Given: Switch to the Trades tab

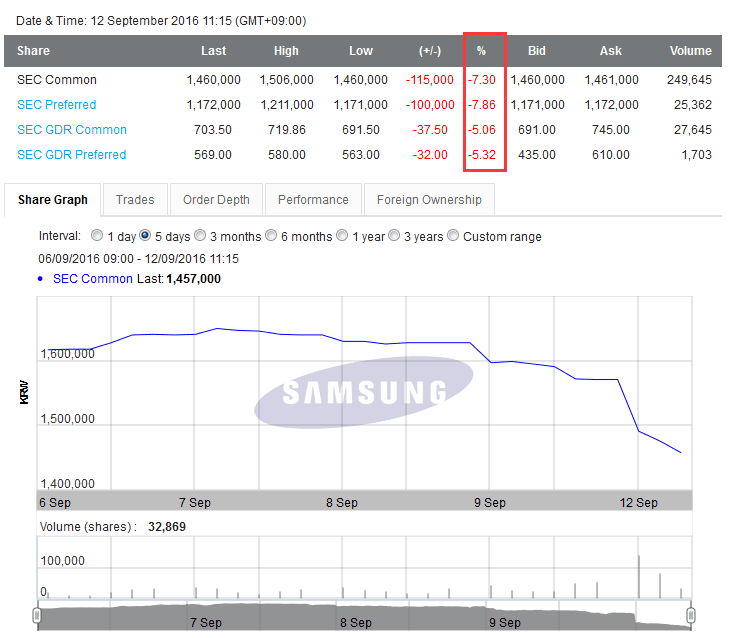Looking at the screenshot, I should 135,200.
